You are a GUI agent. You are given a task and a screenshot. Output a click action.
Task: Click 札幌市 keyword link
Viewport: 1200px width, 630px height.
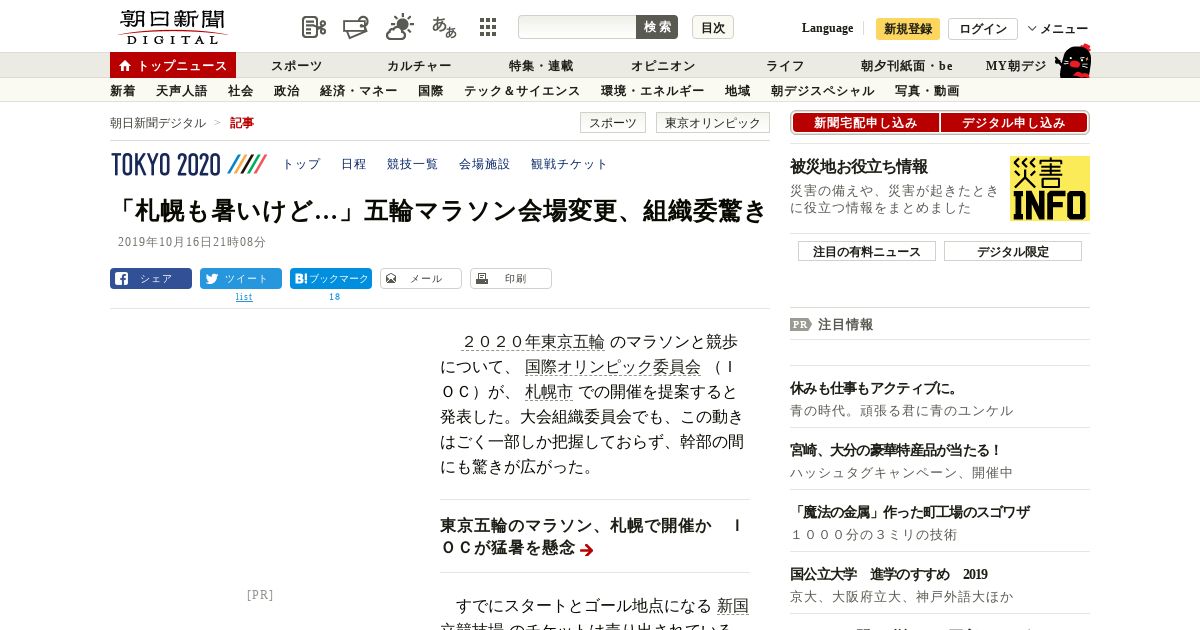coord(549,392)
